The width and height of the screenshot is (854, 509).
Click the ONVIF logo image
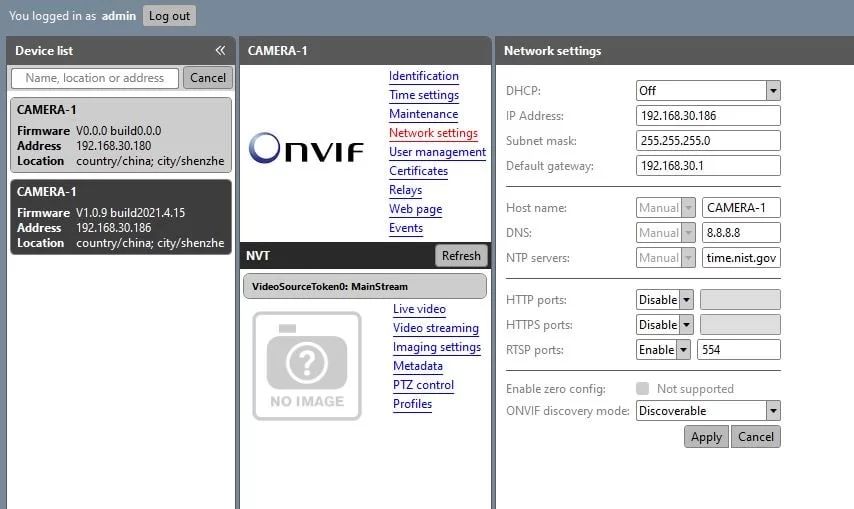coord(306,148)
